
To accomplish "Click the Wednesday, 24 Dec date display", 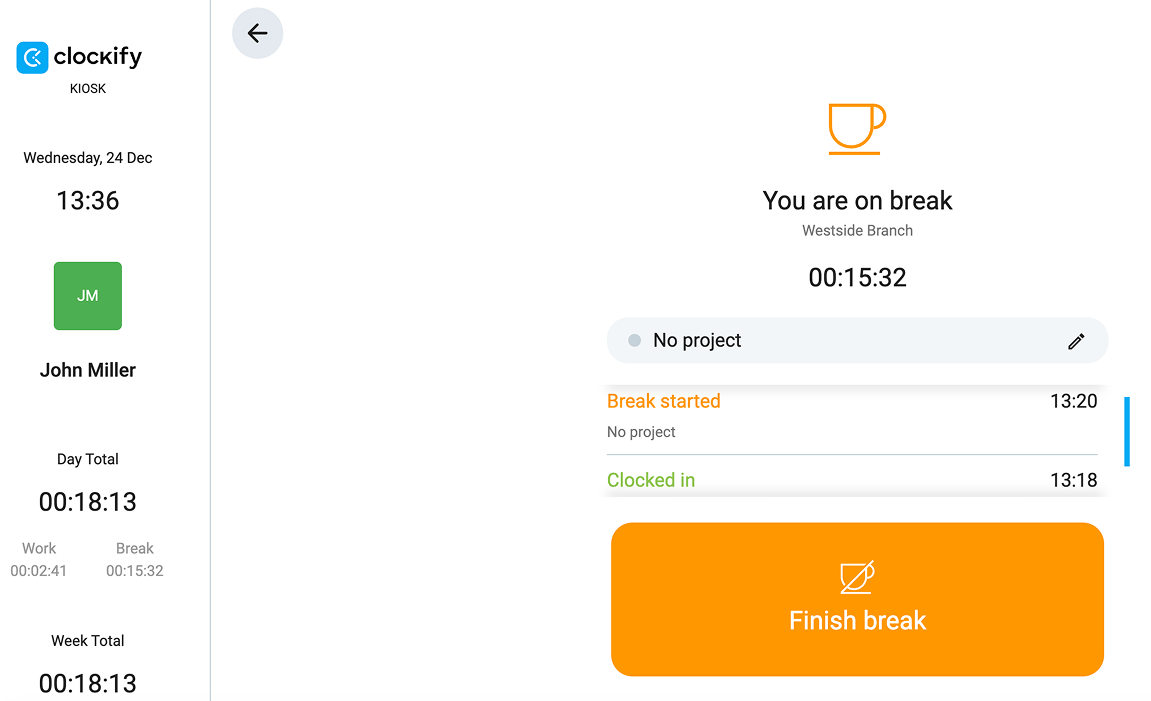I will (x=87, y=157).
